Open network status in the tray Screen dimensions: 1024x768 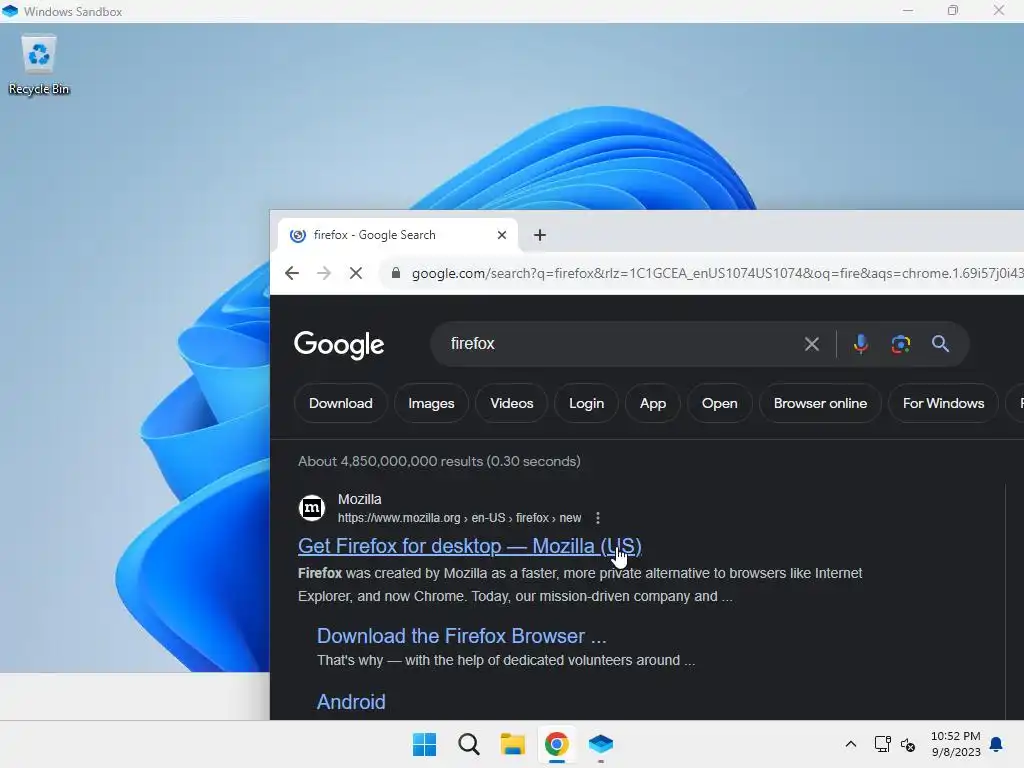[x=882, y=744]
